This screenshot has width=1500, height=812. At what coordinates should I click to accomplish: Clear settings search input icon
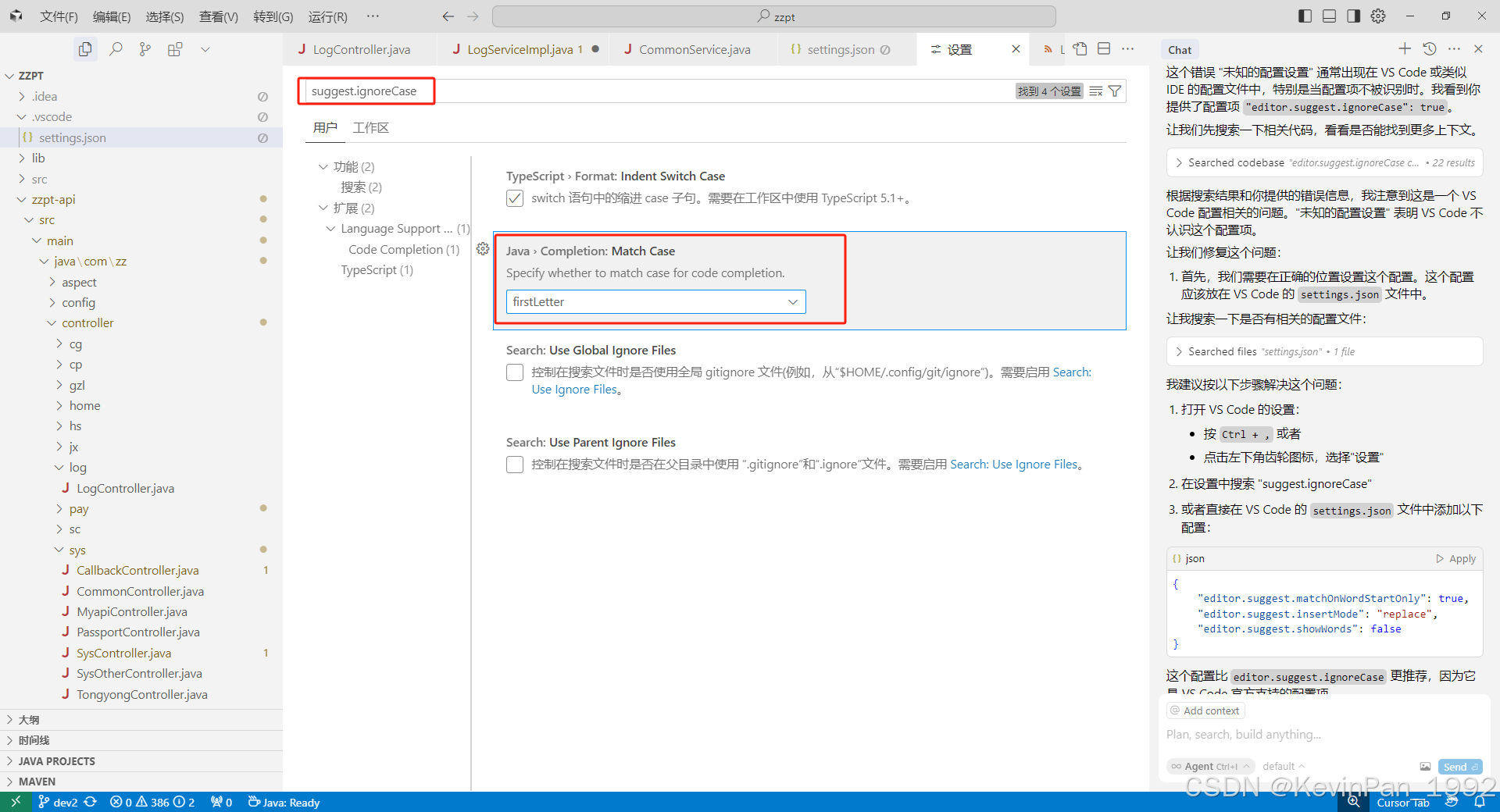(x=1096, y=91)
